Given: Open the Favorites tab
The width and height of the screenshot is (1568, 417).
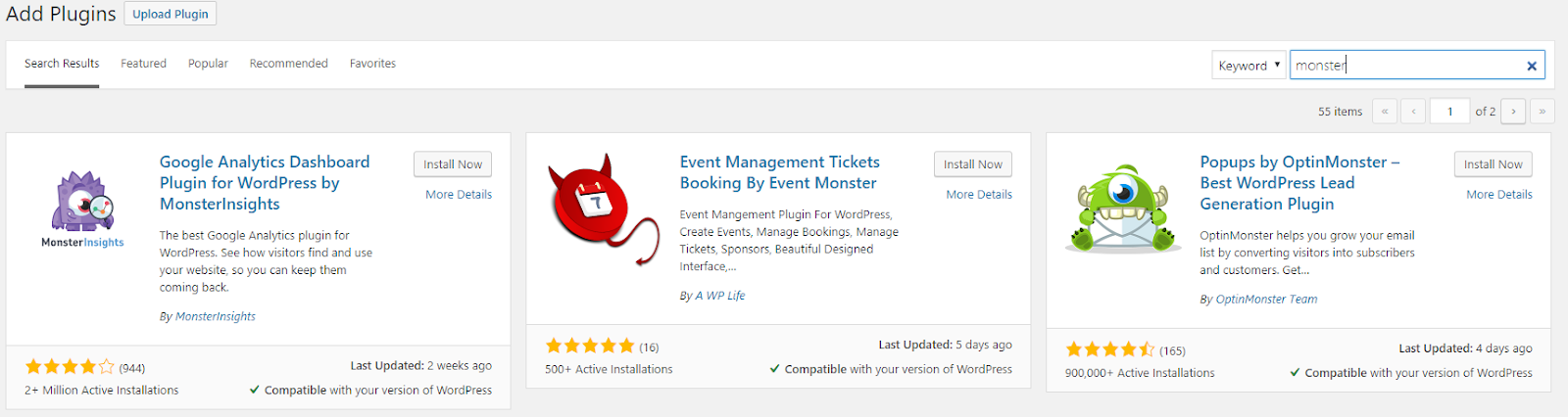Looking at the screenshot, I should pyautogui.click(x=372, y=64).
